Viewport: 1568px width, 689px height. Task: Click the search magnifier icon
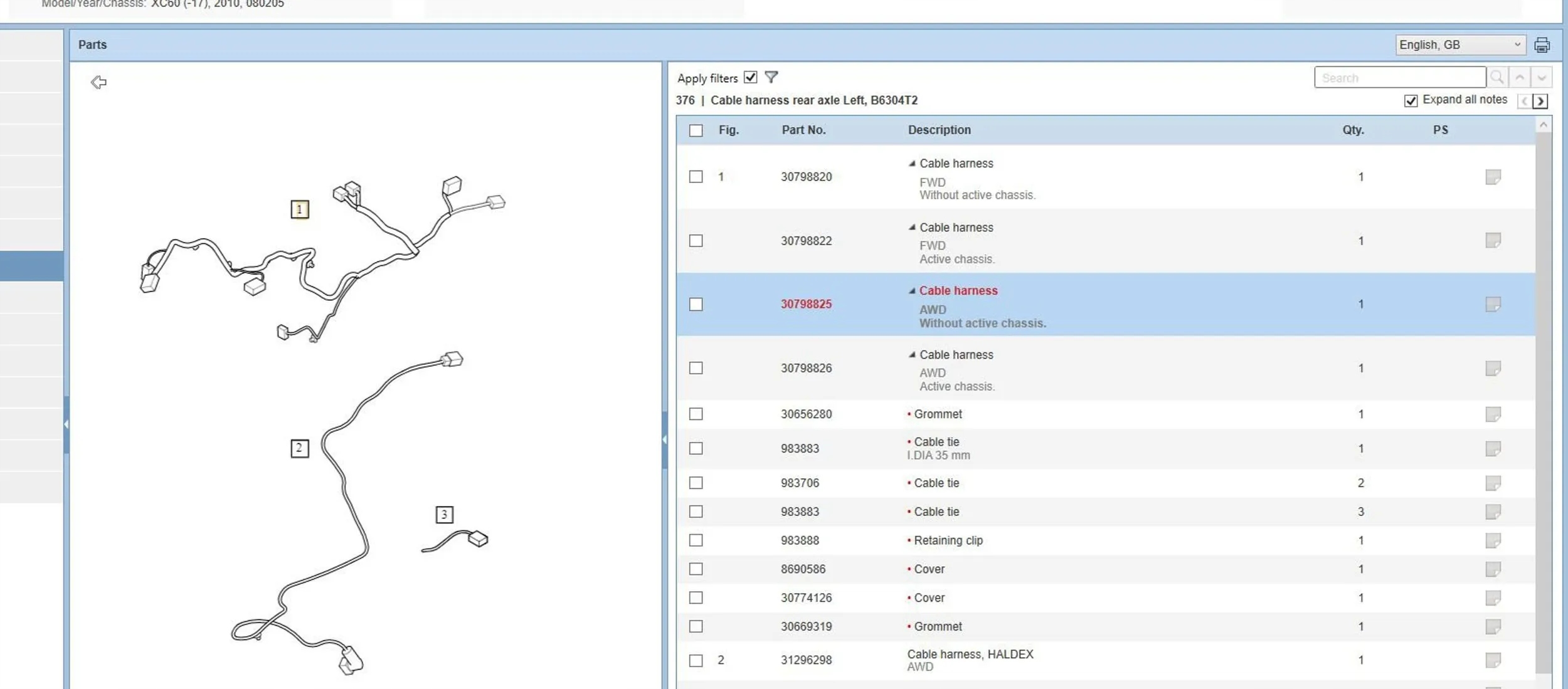coord(1497,77)
